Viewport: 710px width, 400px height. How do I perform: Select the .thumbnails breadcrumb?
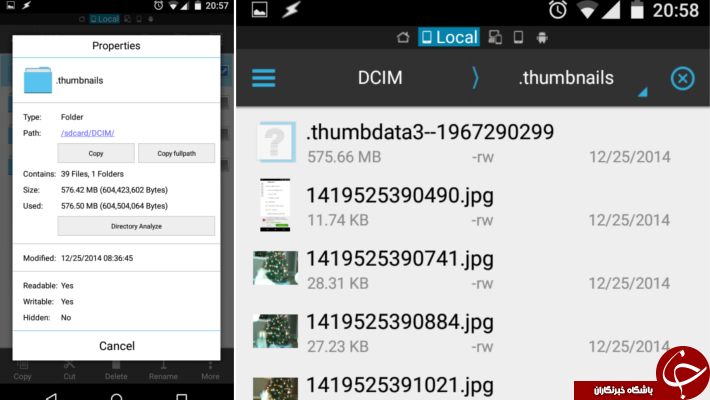pos(566,78)
